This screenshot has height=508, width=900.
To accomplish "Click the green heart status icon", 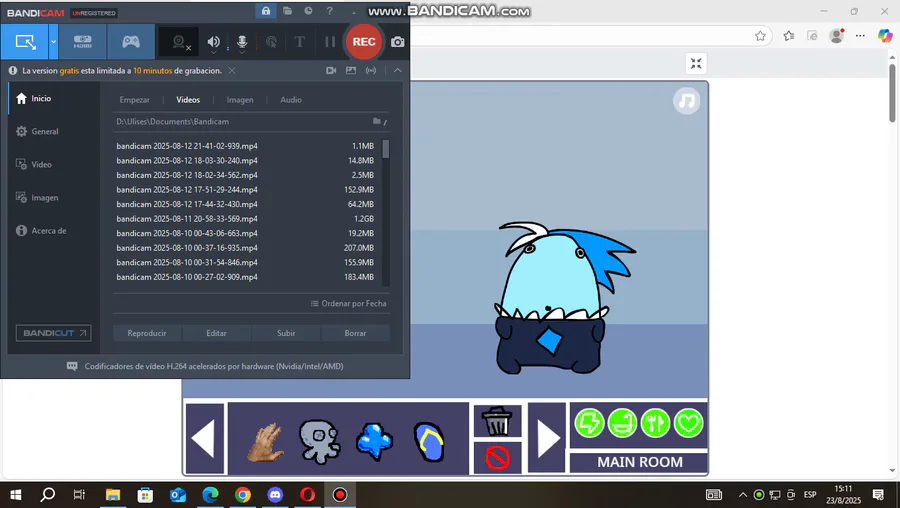I will click(x=688, y=423).
